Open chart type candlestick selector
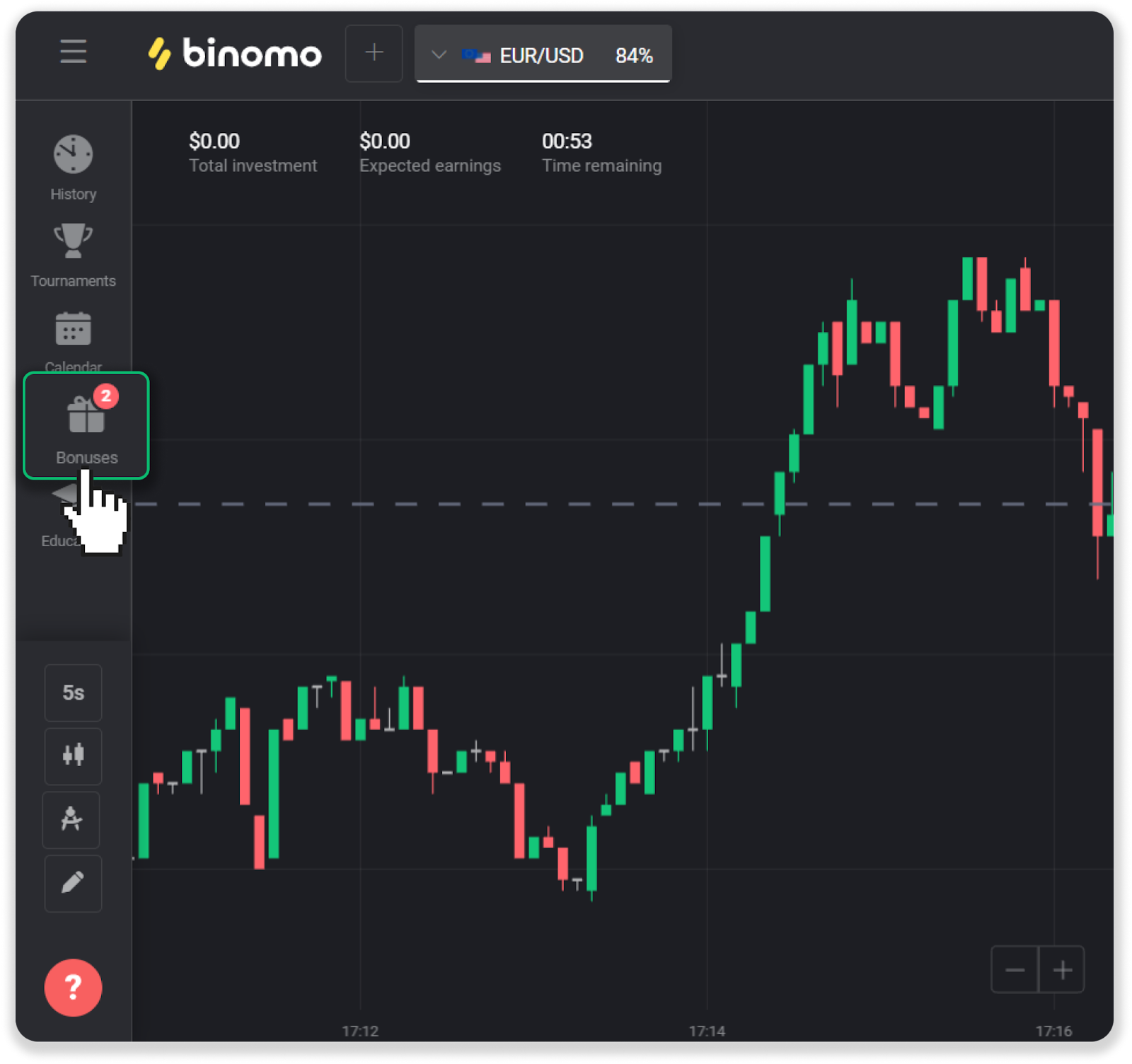This screenshot has width=1132, height=1064. [x=73, y=756]
